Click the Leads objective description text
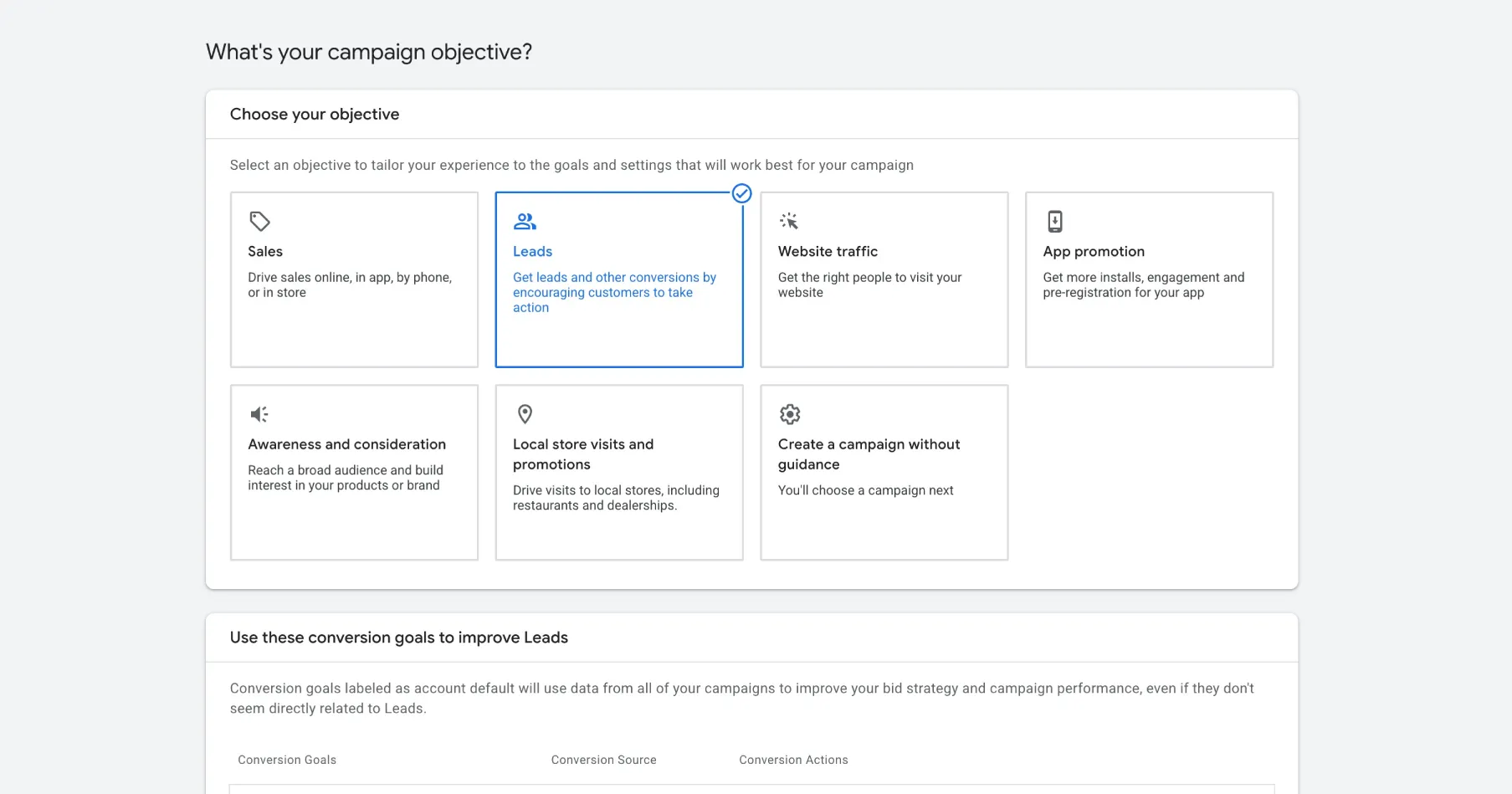This screenshot has width=1512, height=794. 614,293
